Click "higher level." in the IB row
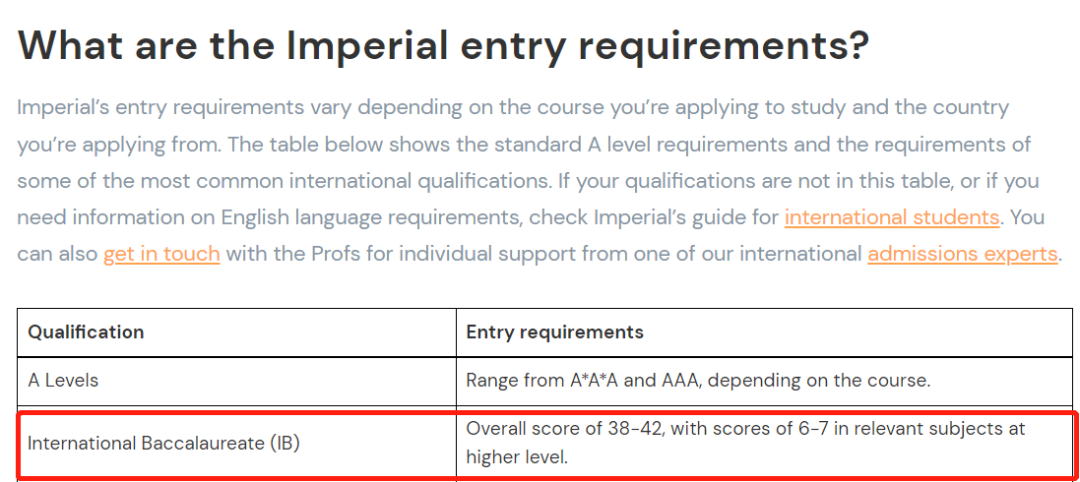 [x=517, y=457]
